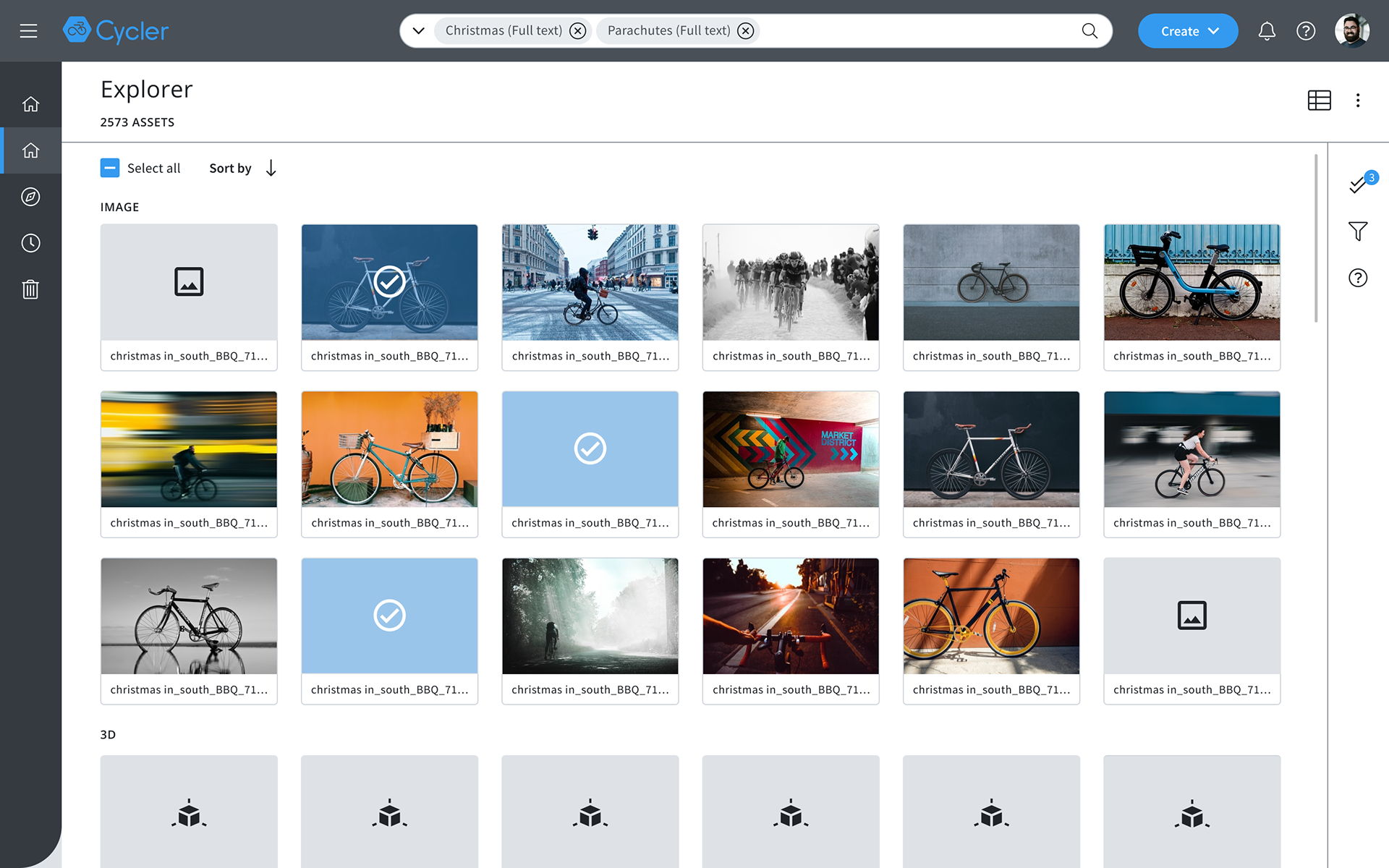
Task: Deselect the selected asset in row three
Action: [x=389, y=616]
